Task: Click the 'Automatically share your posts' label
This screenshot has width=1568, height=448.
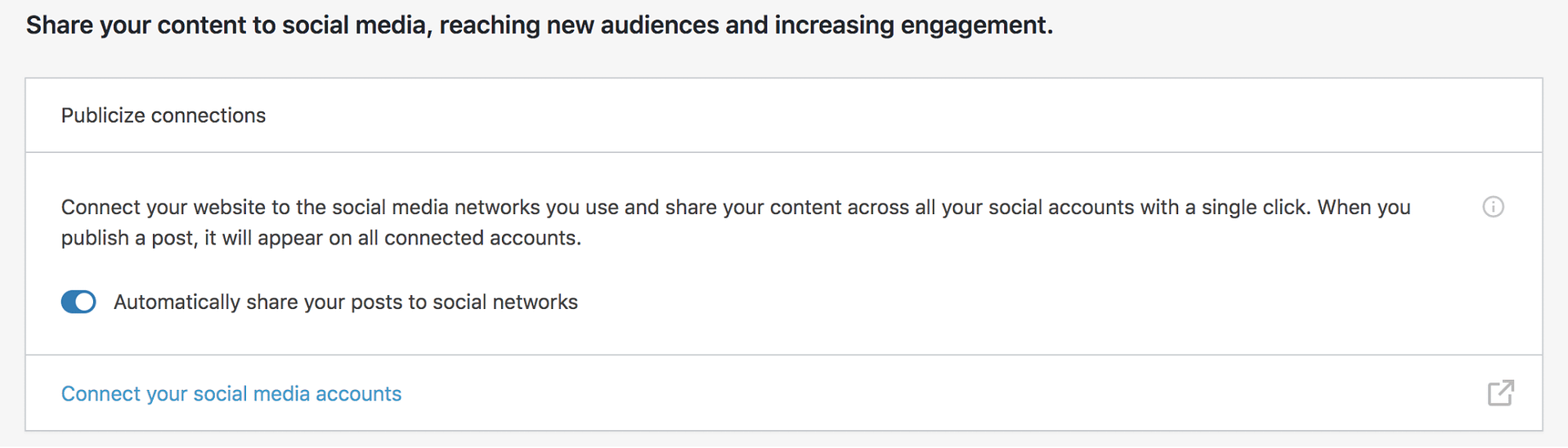Action: (345, 302)
